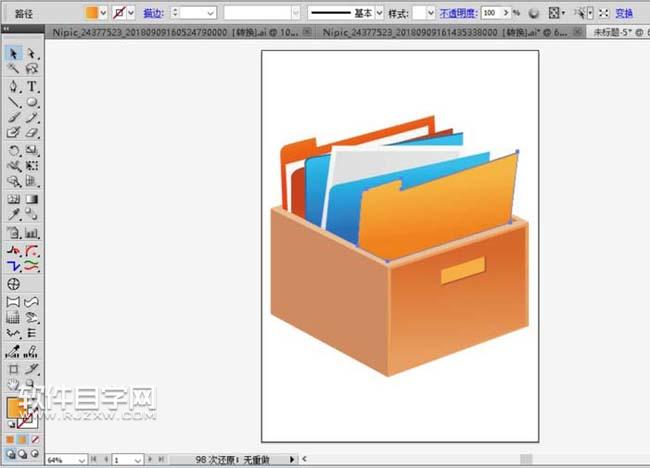The width and height of the screenshot is (650, 468).
Task: Select the Mesh tool
Action: (13, 199)
